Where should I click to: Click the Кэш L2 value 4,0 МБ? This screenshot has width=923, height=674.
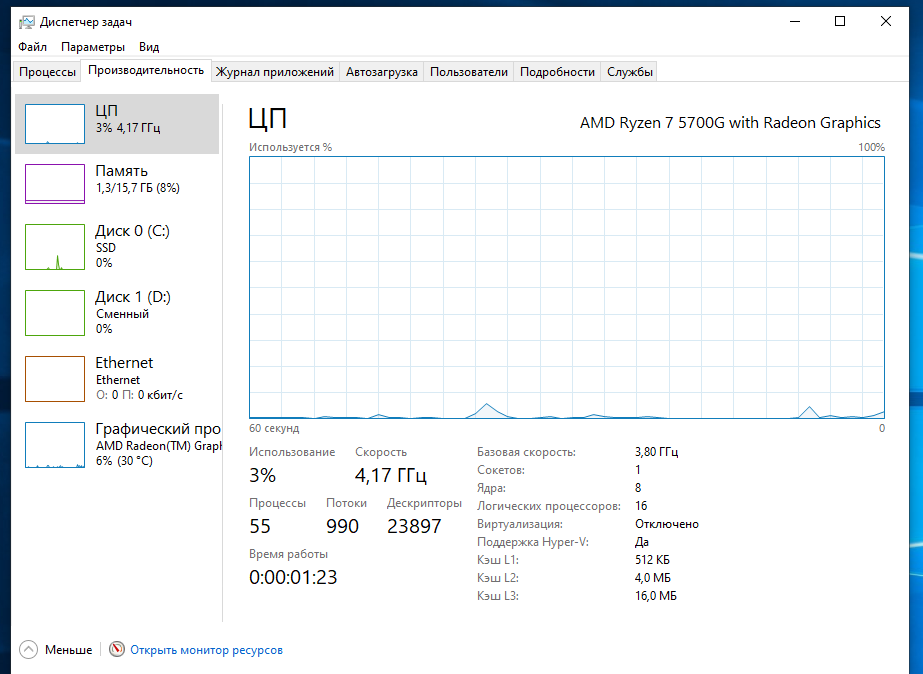point(653,578)
